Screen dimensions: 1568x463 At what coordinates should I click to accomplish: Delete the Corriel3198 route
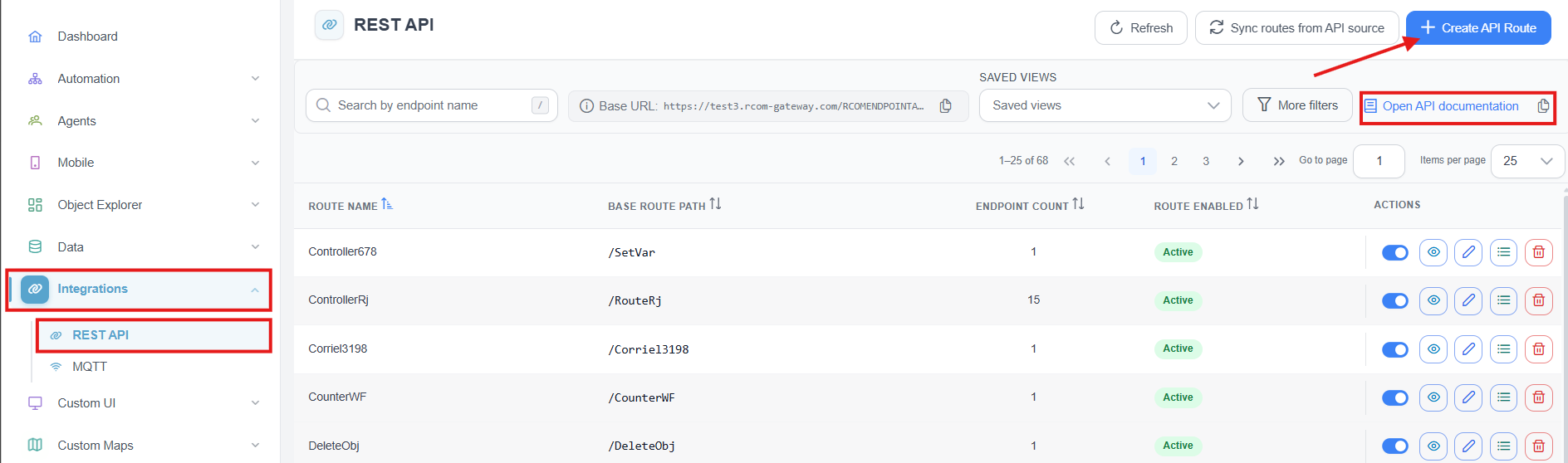[1538, 349]
